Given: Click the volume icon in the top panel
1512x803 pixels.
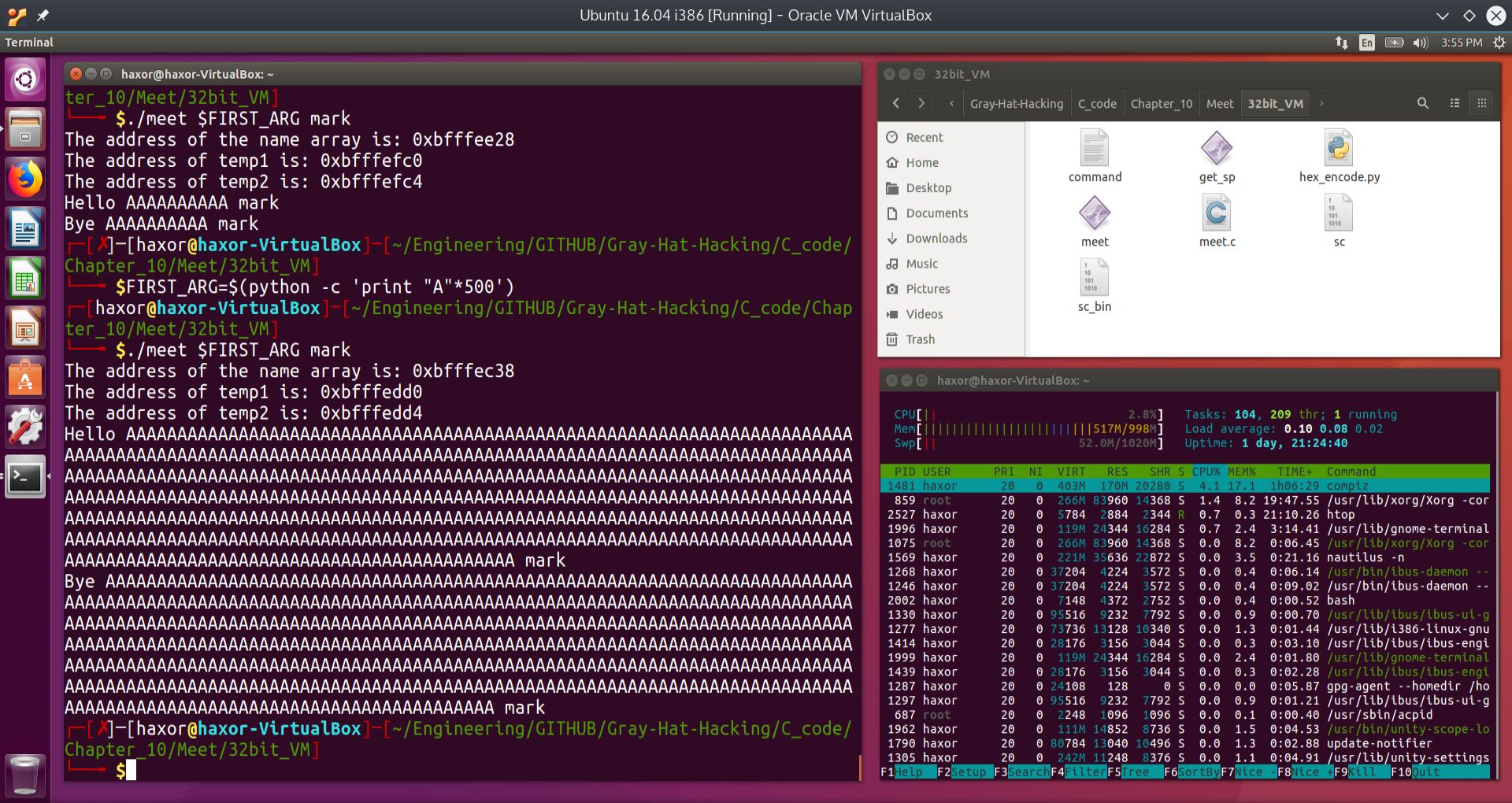Looking at the screenshot, I should (x=1421, y=43).
